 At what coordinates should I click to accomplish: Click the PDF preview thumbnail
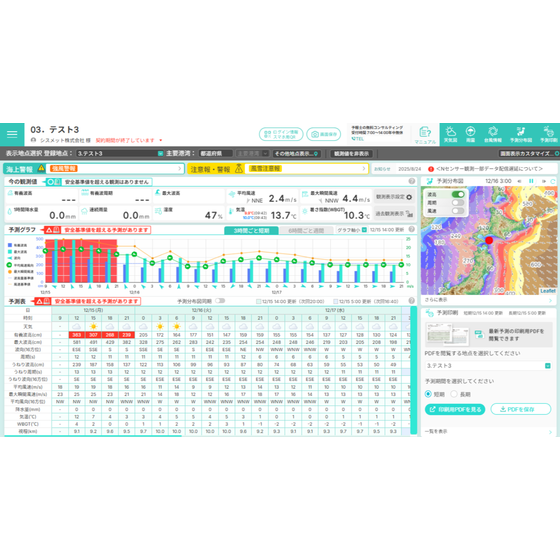tap(449, 335)
